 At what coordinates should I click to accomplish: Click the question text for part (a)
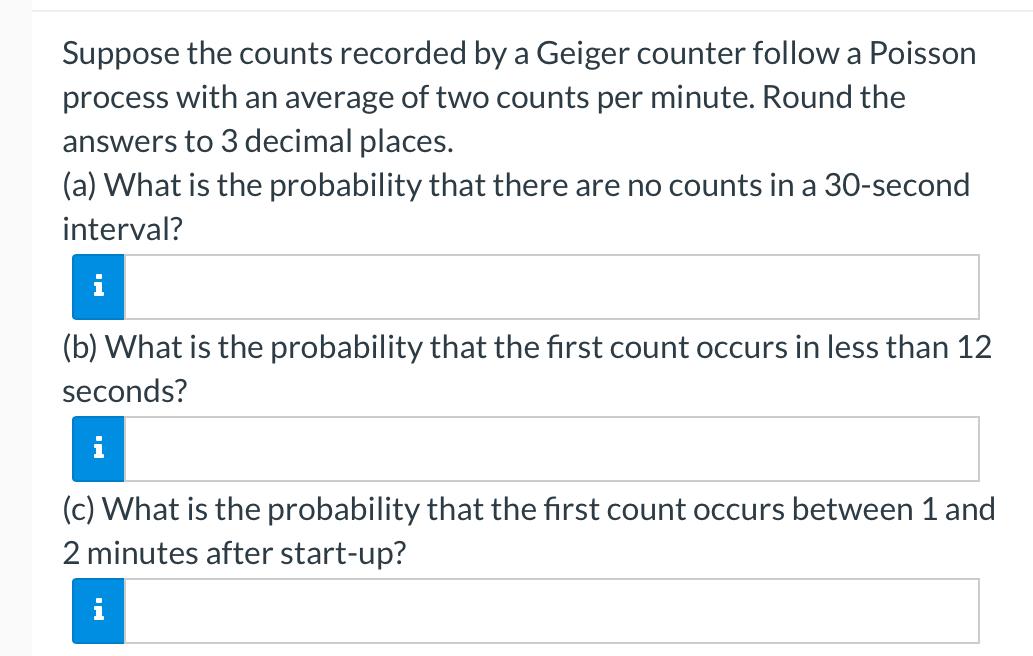point(515,206)
